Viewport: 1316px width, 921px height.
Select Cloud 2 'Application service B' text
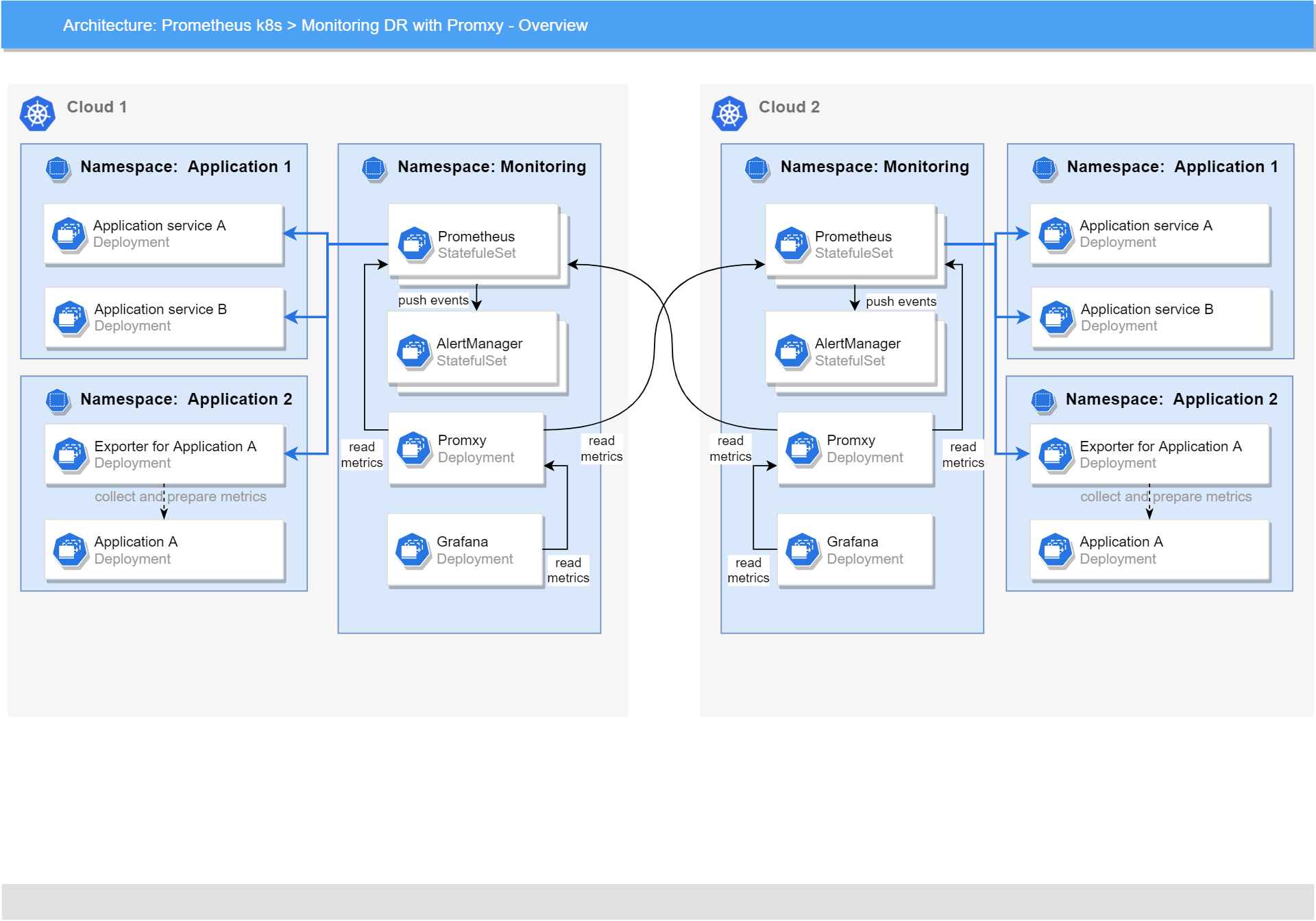tap(1147, 309)
